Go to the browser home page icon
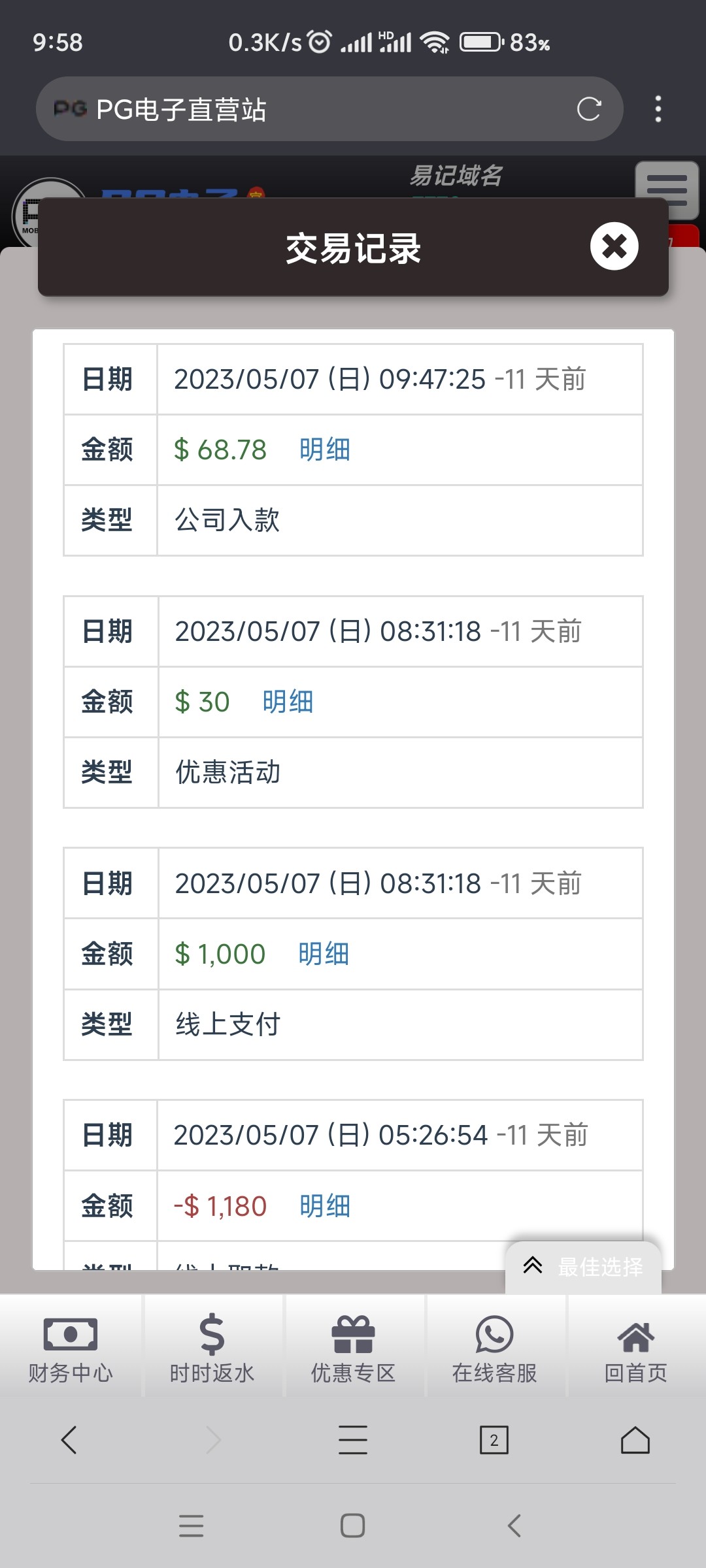This screenshot has width=706, height=1568. (635, 1440)
